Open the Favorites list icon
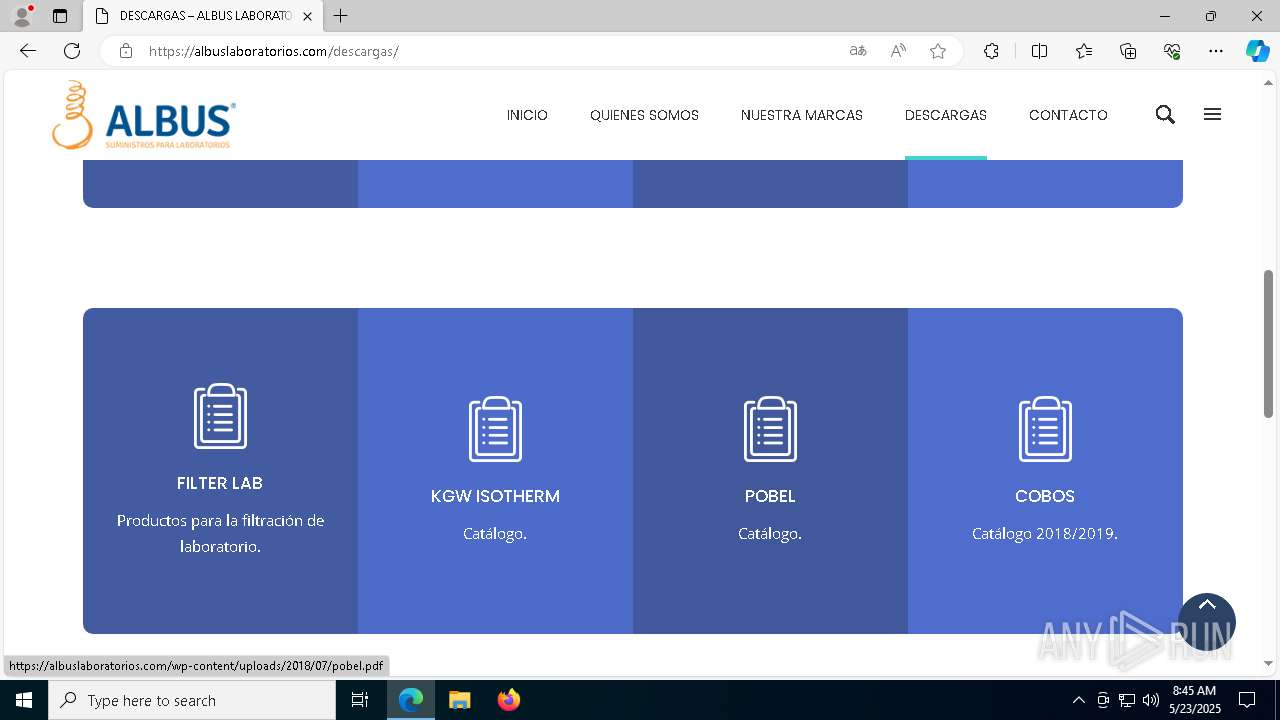This screenshot has width=1280, height=720. pyautogui.click(x=1084, y=51)
